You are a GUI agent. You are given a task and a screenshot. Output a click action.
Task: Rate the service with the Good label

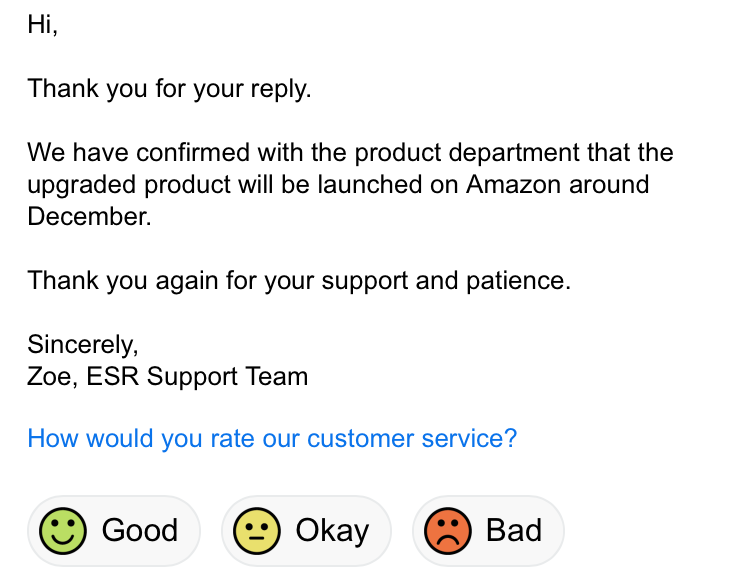click(x=140, y=531)
